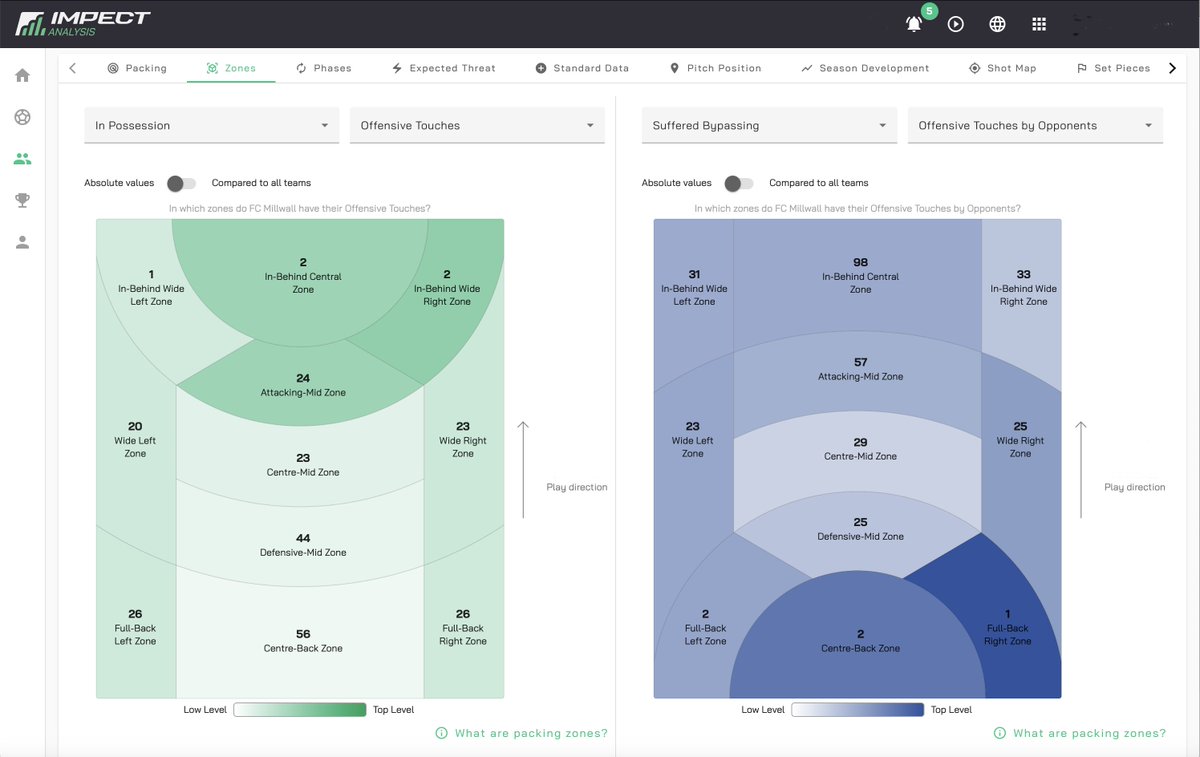Open the Season Development tab
Image resolution: width=1200 pixels, height=757 pixels.
865,68
